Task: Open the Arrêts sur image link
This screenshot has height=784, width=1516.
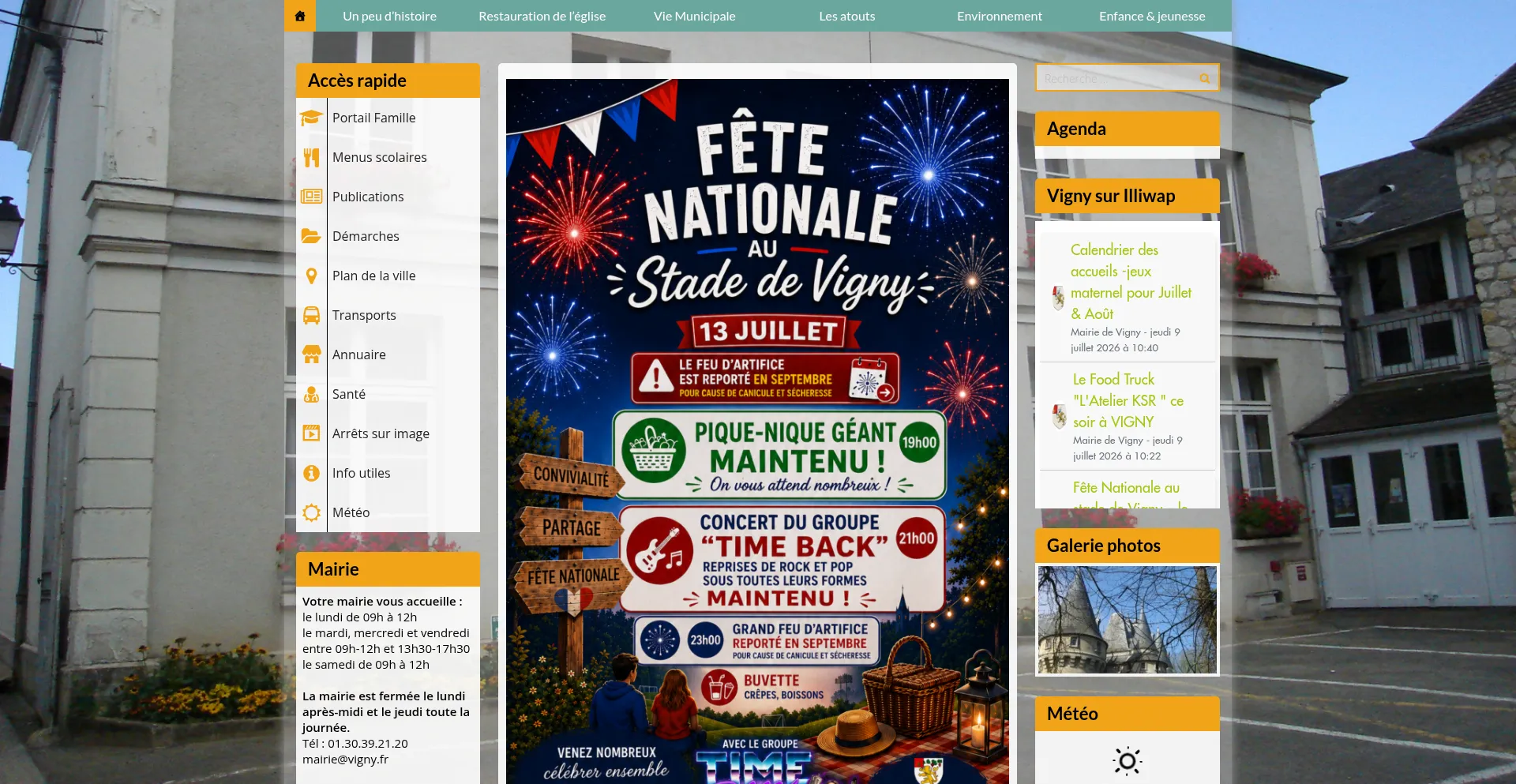Action: (381, 433)
